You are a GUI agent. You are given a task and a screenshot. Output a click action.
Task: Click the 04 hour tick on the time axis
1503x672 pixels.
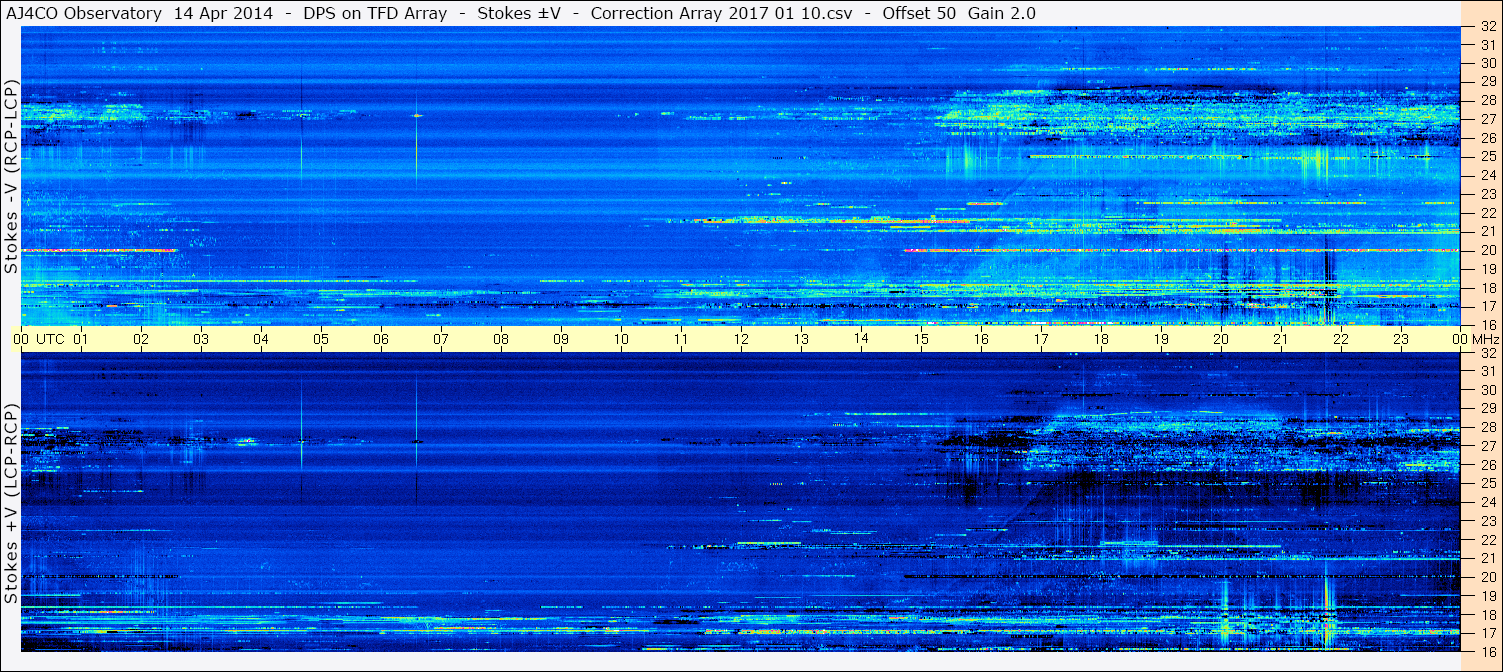click(261, 339)
